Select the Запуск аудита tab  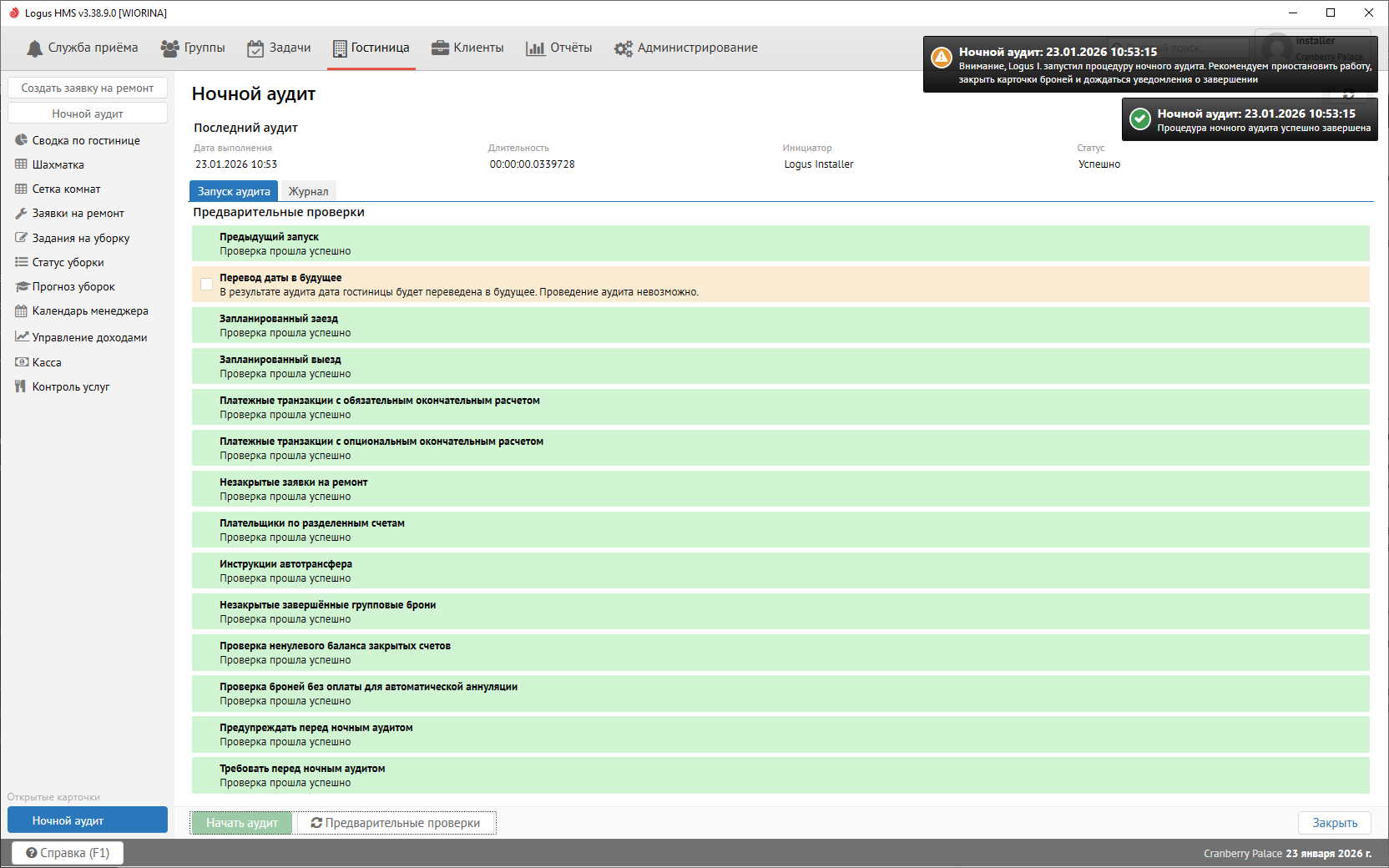234,191
